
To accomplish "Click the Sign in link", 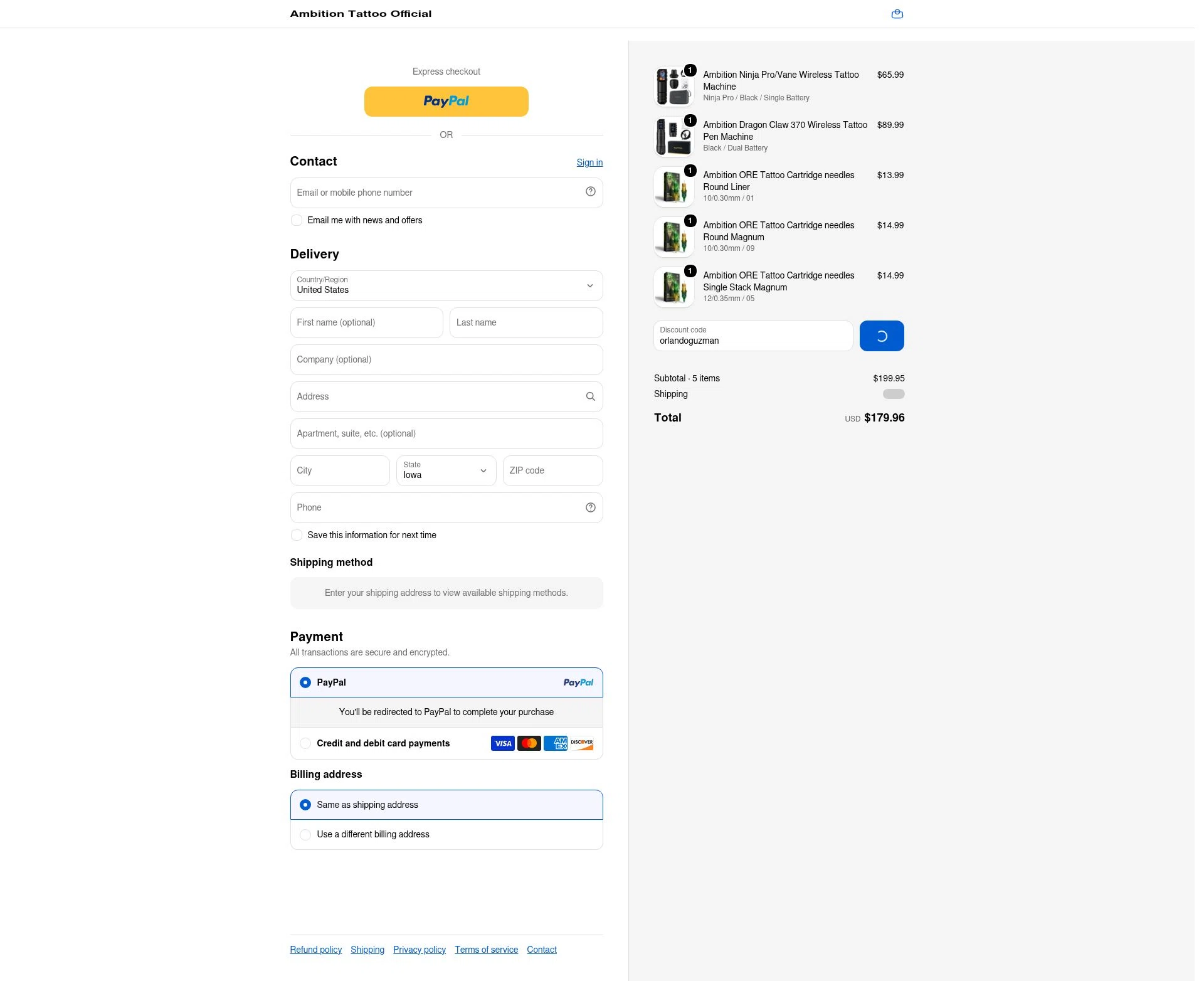I will point(589,162).
